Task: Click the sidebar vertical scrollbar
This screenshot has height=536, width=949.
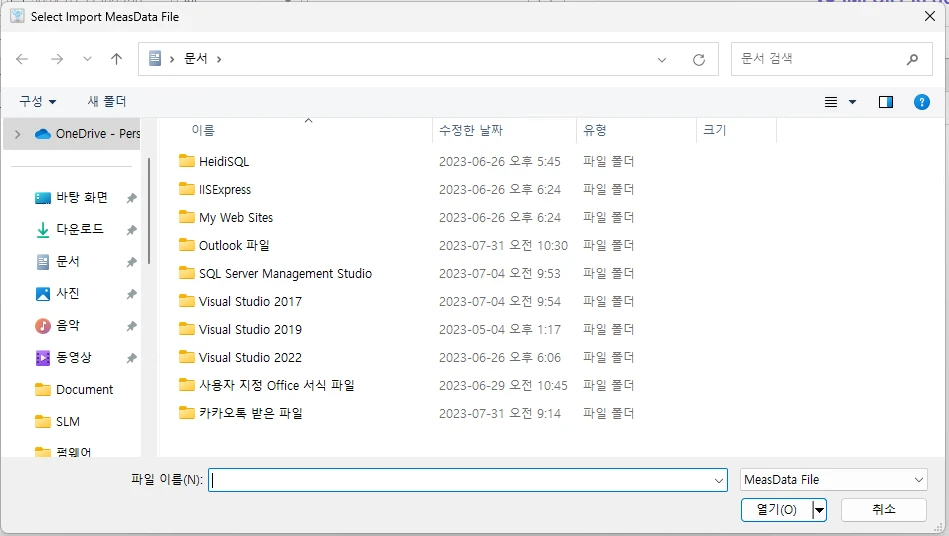Action: click(x=149, y=210)
